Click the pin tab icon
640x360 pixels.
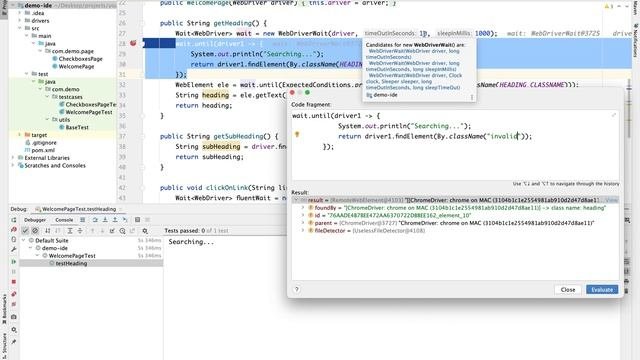(13, 342)
